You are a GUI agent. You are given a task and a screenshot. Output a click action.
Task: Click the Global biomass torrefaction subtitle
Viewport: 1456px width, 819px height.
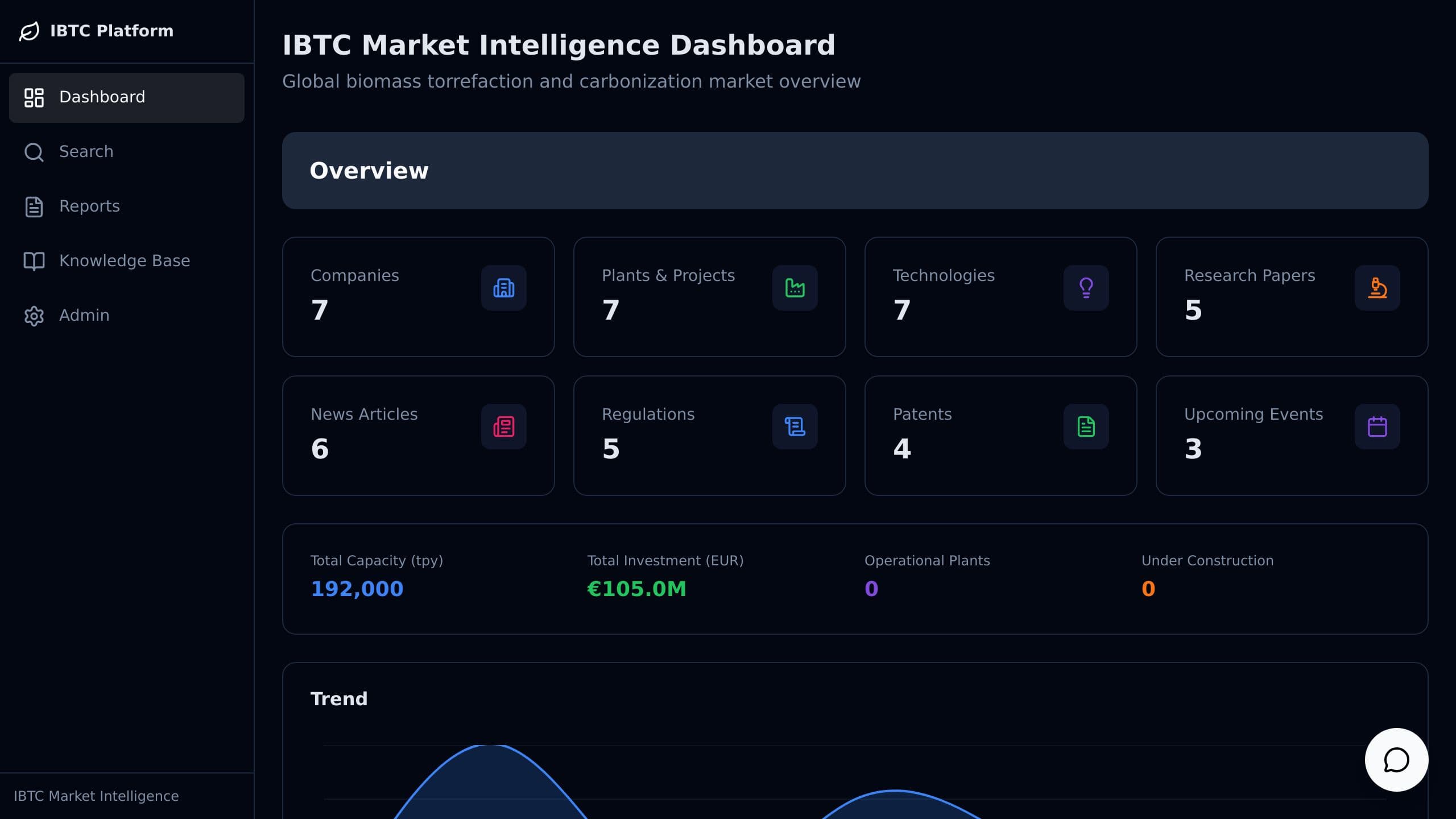572,81
